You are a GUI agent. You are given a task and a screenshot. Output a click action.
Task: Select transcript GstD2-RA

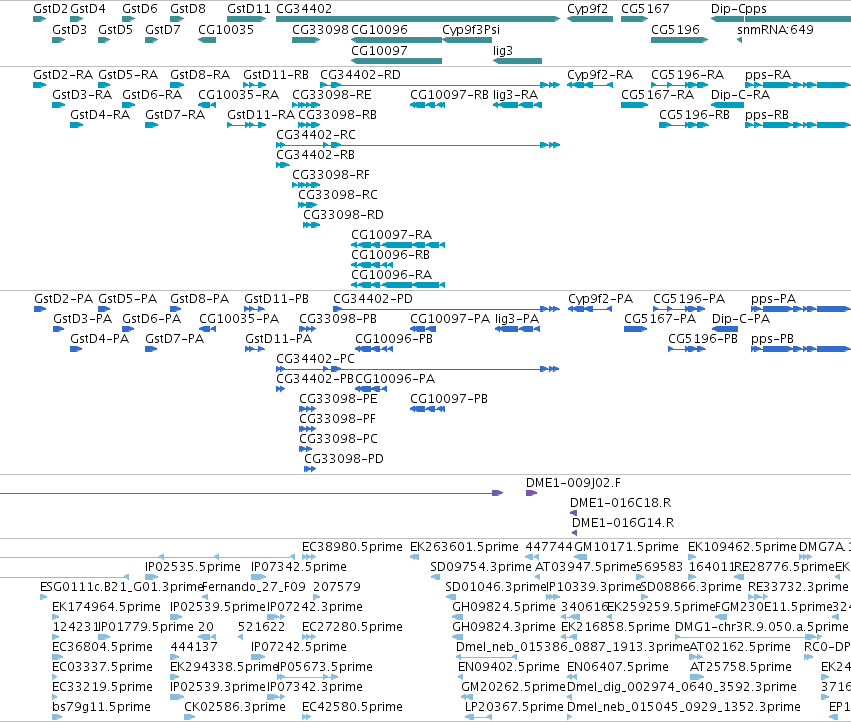pyautogui.click(x=63, y=74)
